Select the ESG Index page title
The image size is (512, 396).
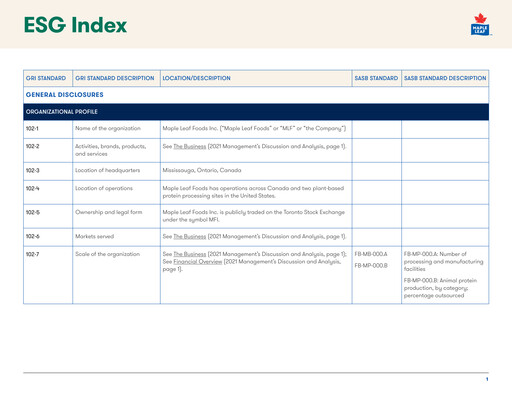(75, 25)
